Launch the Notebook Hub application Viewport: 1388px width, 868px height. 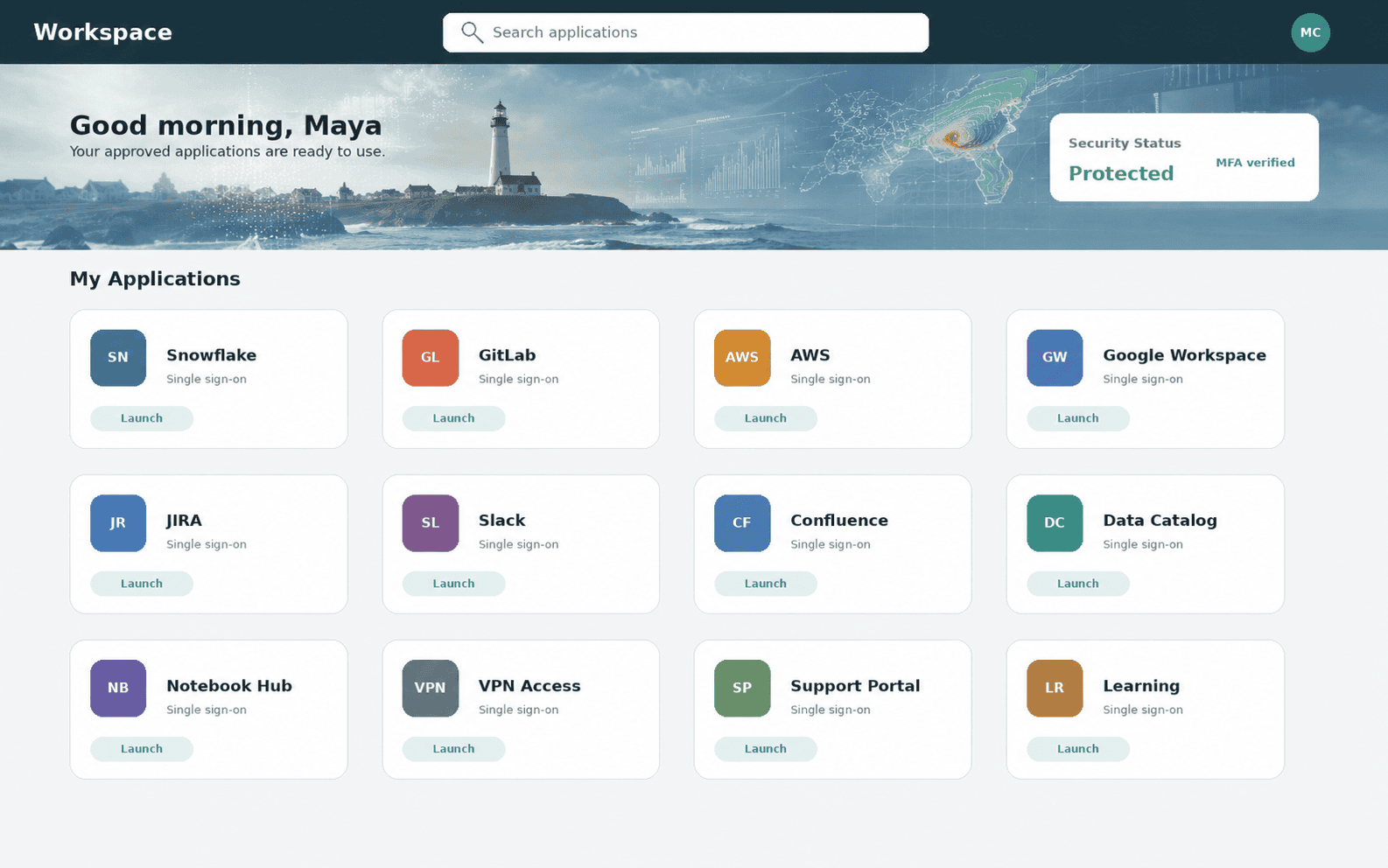tap(142, 749)
